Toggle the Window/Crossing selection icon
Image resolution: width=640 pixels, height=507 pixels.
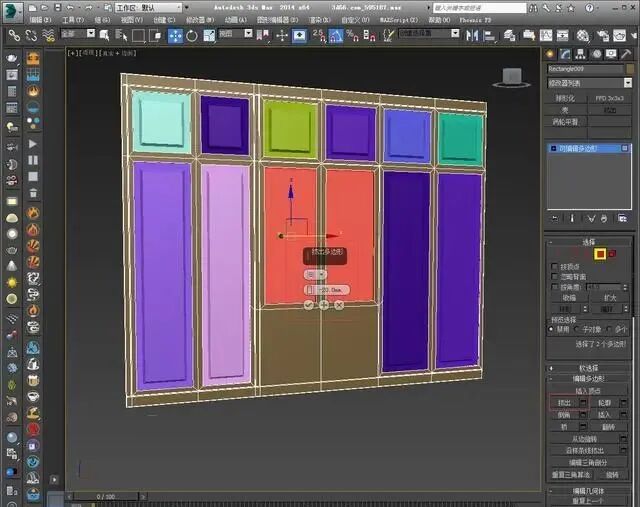tap(156, 36)
